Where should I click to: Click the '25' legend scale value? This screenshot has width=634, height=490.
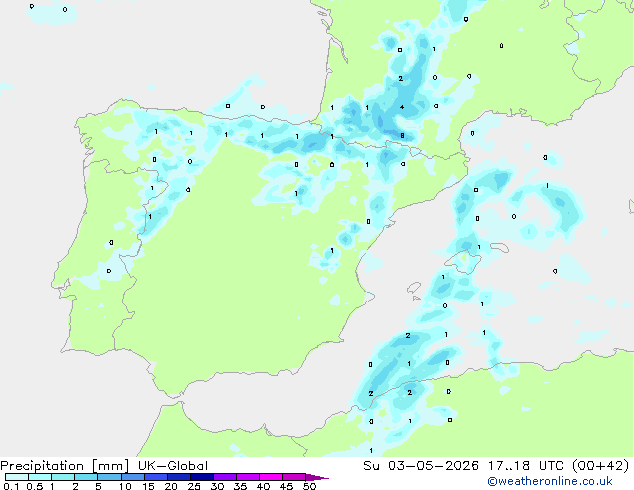194,486
